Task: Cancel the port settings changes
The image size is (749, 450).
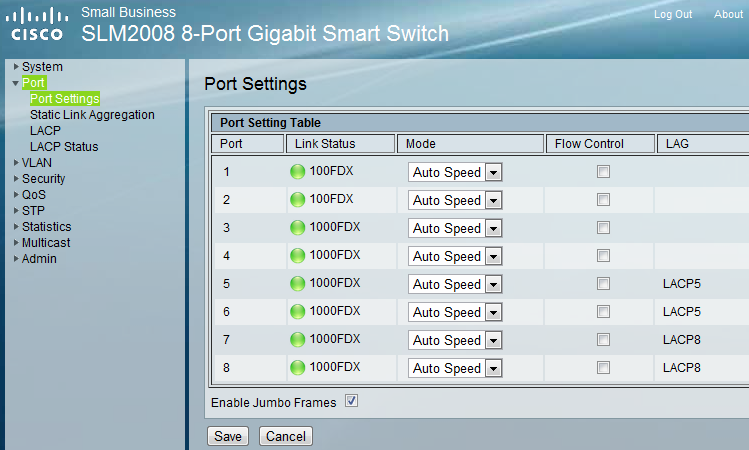Action: point(286,436)
